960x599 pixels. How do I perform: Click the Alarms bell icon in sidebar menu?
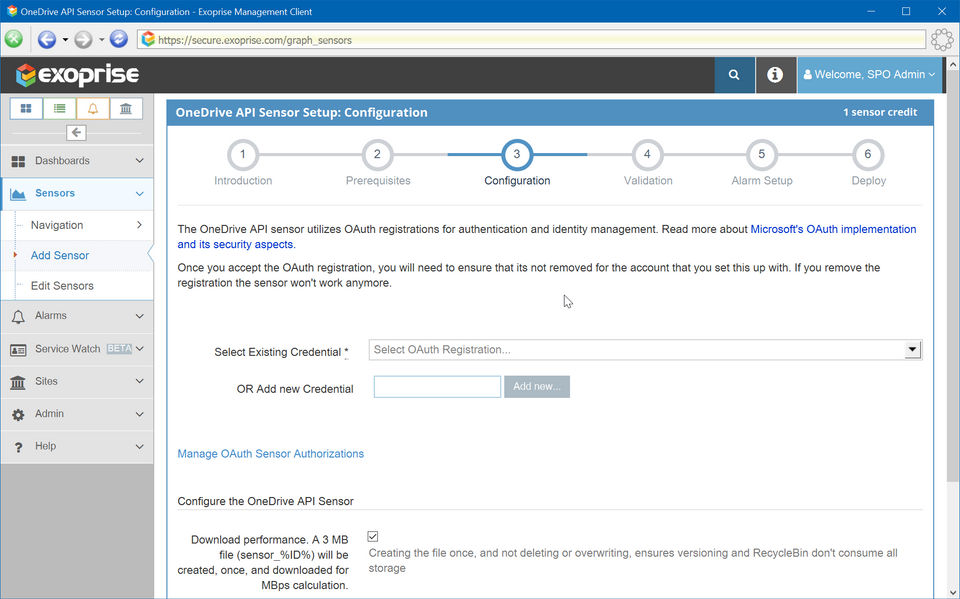(x=18, y=317)
